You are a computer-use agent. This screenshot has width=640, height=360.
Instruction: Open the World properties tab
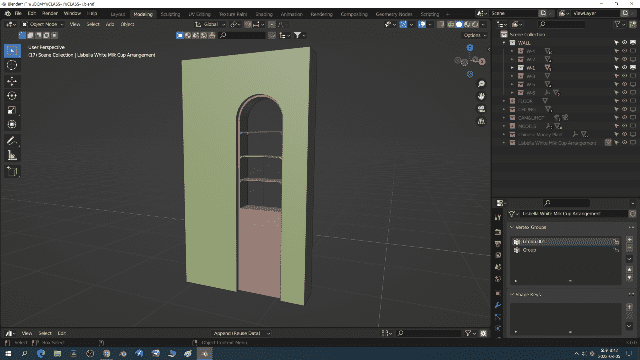coord(498,279)
